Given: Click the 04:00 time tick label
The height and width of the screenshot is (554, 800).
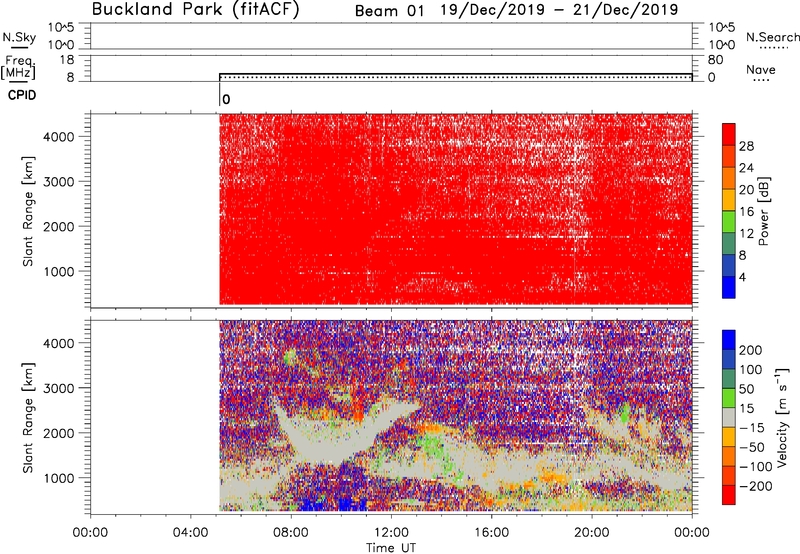Looking at the screenshot, I should (190, 533).
